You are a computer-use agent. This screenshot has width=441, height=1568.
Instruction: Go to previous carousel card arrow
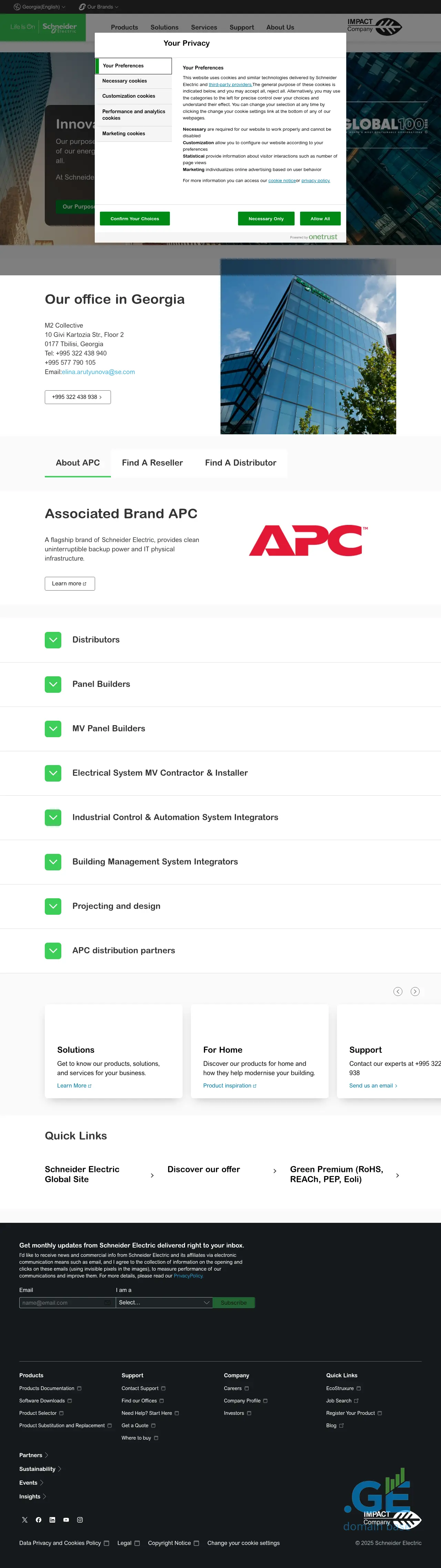tap(398, 991)
